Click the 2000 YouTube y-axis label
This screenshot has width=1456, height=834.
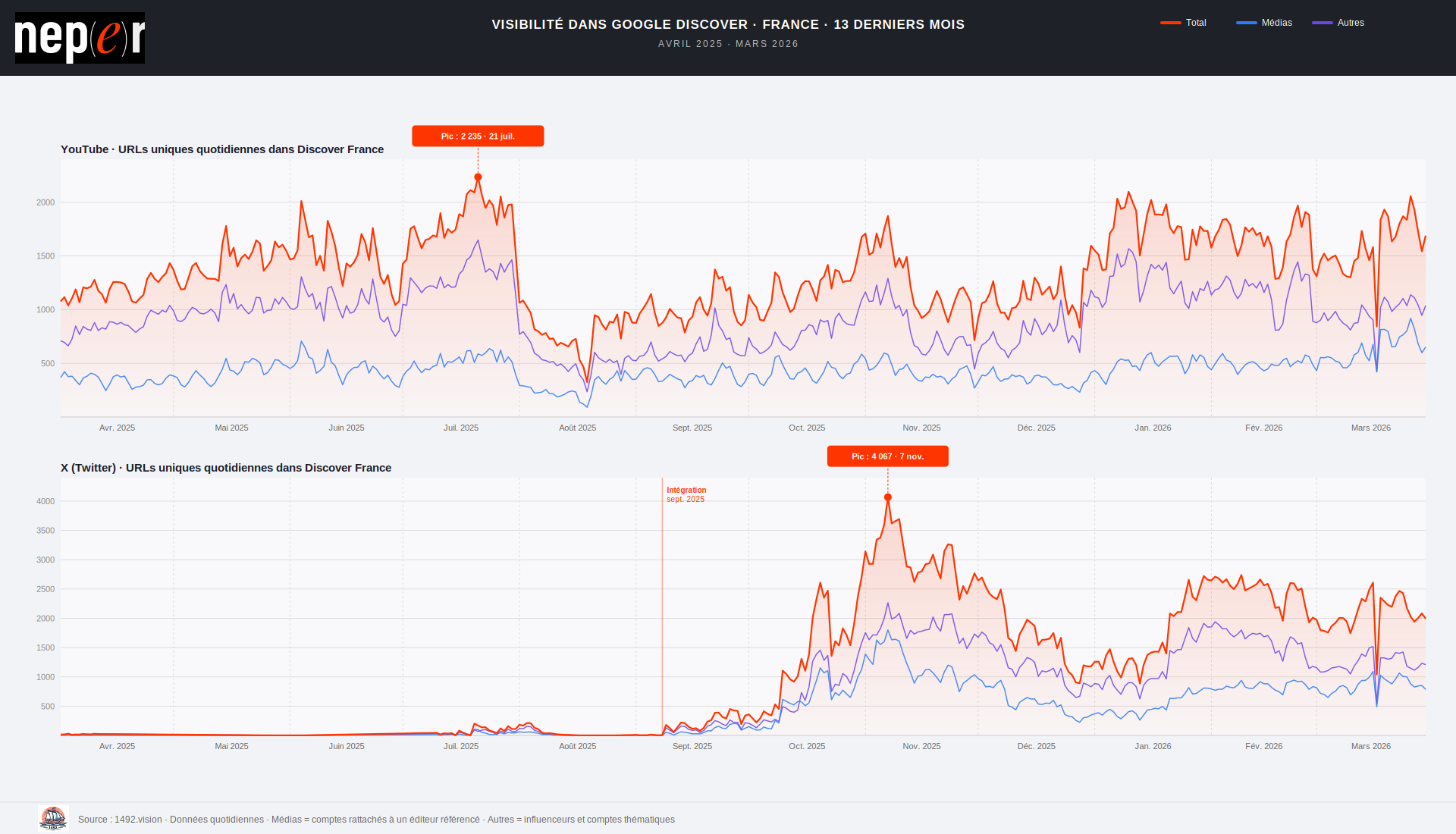pos(45,202)
